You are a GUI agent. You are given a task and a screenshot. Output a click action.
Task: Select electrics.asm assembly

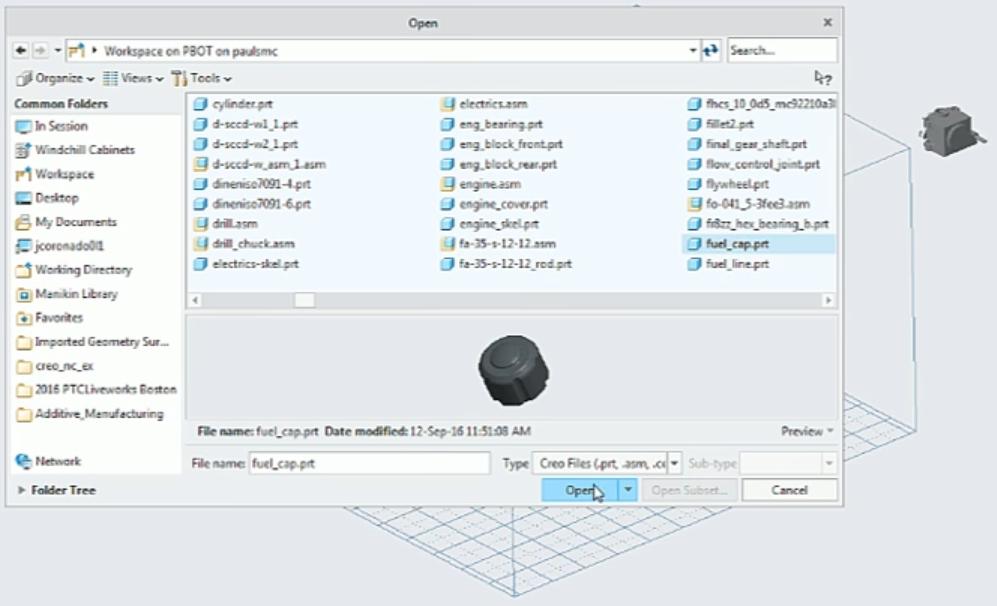(484, 104)
